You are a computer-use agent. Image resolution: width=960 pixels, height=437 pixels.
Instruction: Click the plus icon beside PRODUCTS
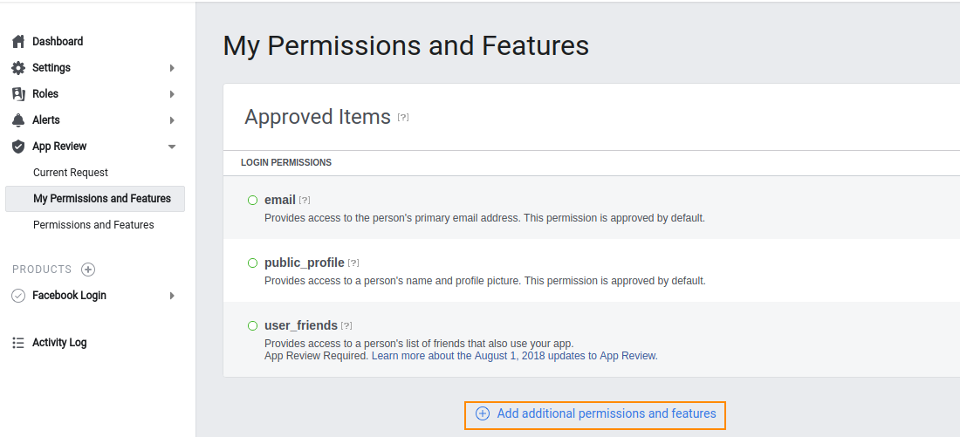click(88, 269)
